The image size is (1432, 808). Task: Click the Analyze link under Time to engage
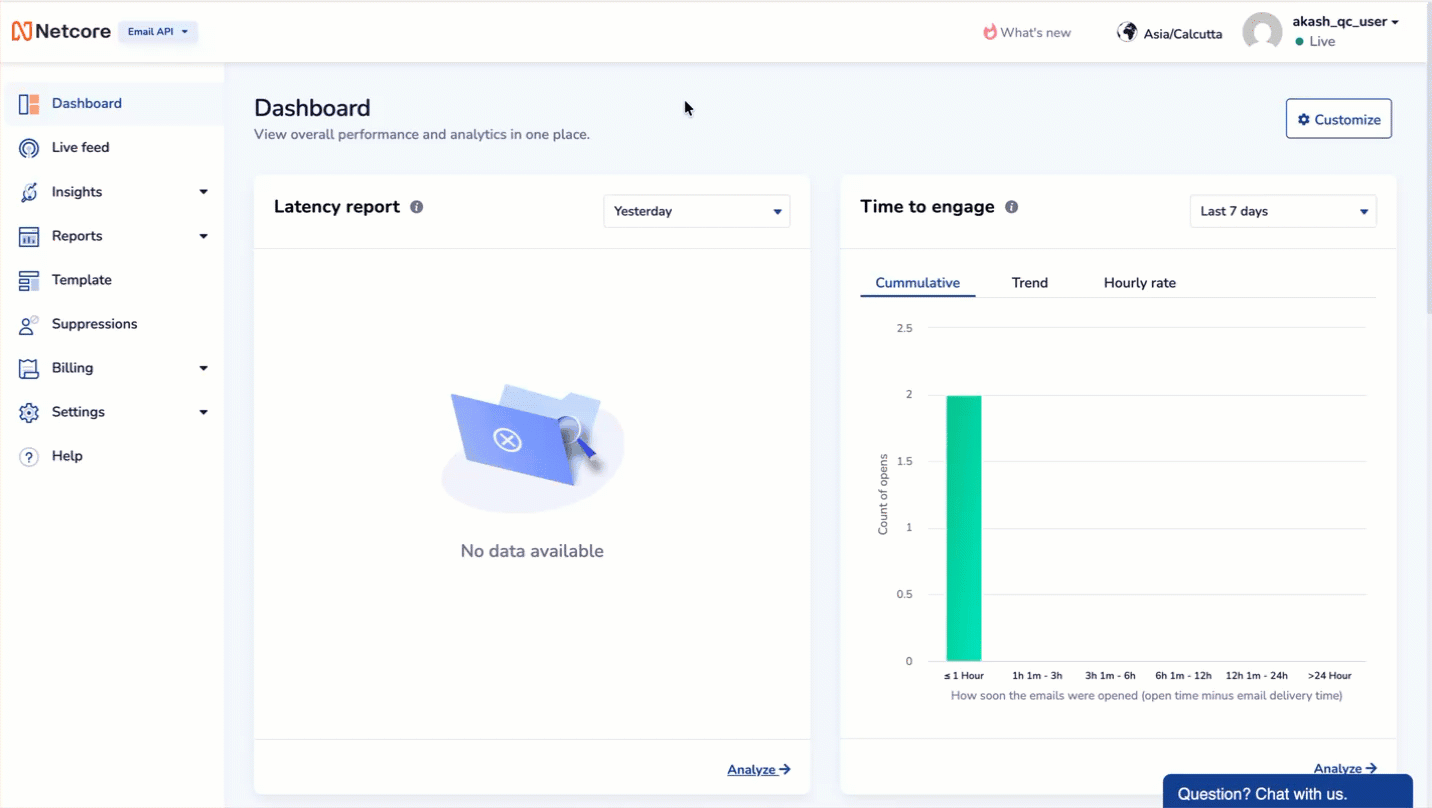[x=1344, y=768]
